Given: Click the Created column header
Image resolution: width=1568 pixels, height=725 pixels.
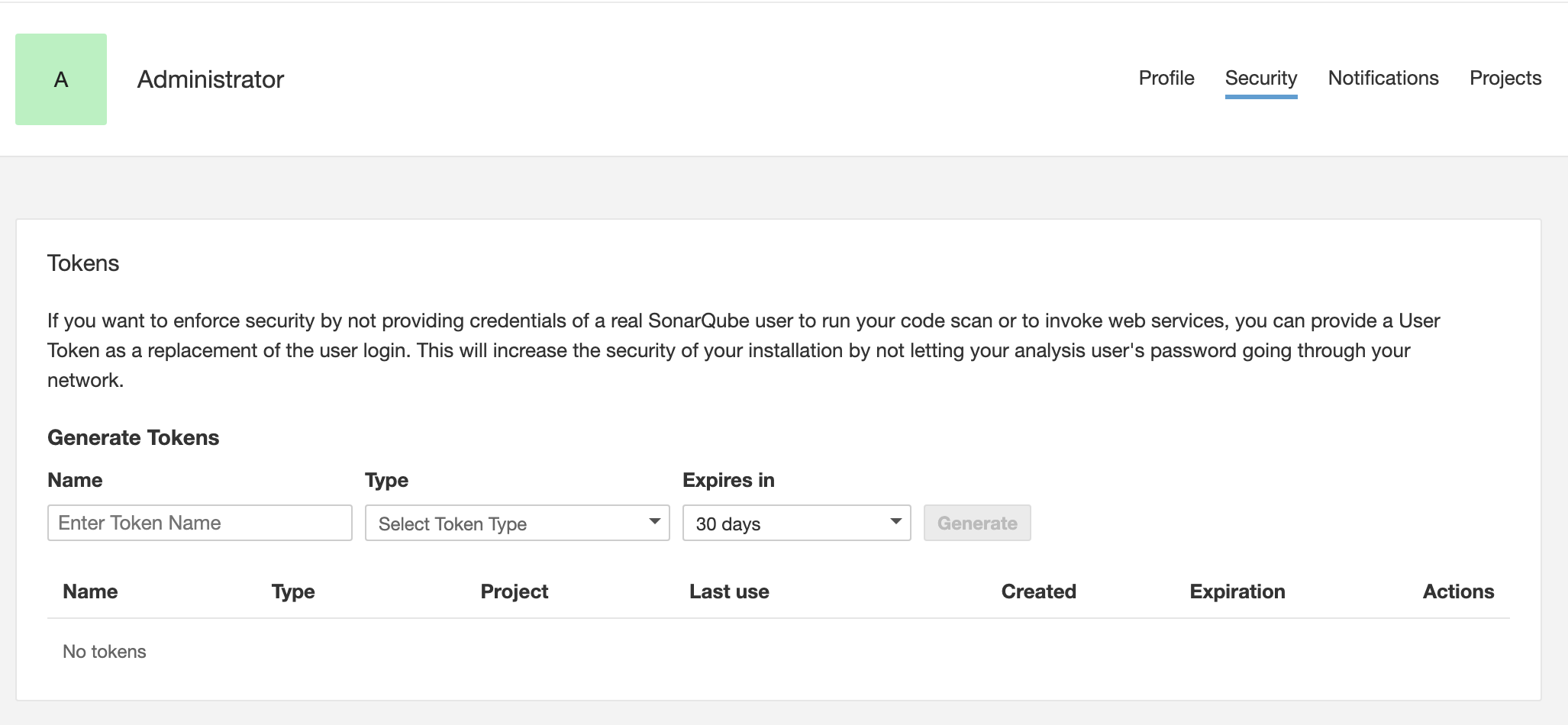Looking at the screenshot, I should [1038, 591].
